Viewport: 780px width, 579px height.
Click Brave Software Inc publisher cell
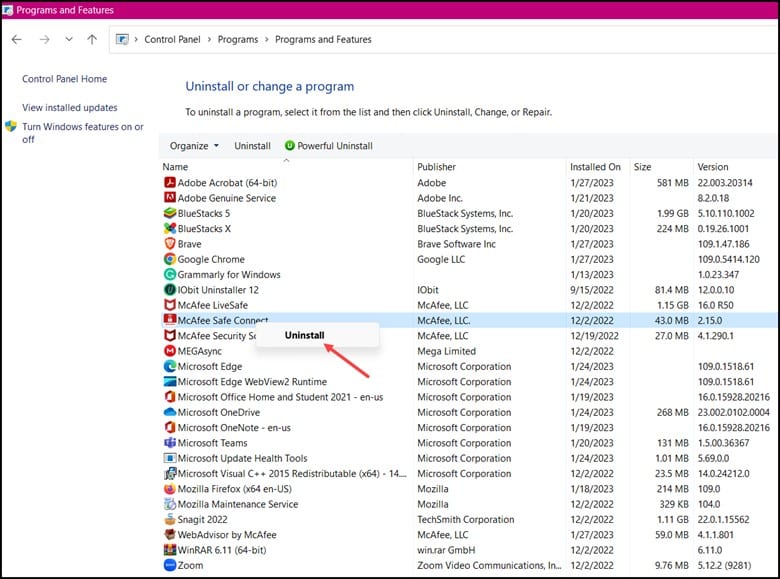(x=456, y=244)
